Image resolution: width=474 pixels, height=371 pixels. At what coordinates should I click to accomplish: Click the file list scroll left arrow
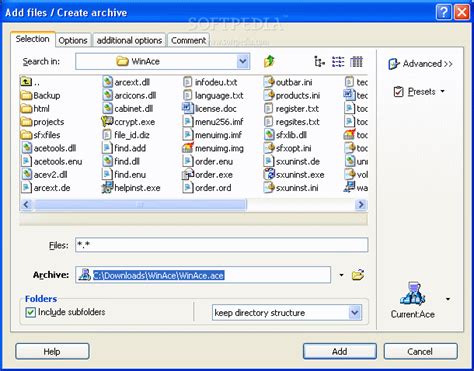click(26, 205)
